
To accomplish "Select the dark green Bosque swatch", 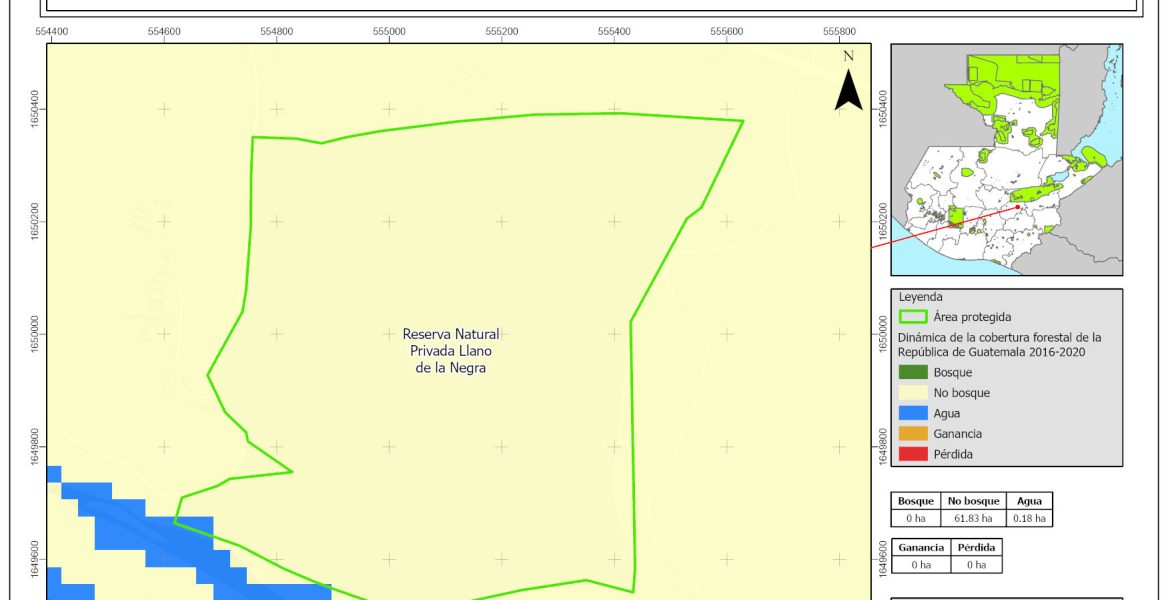I will [912, 372].
